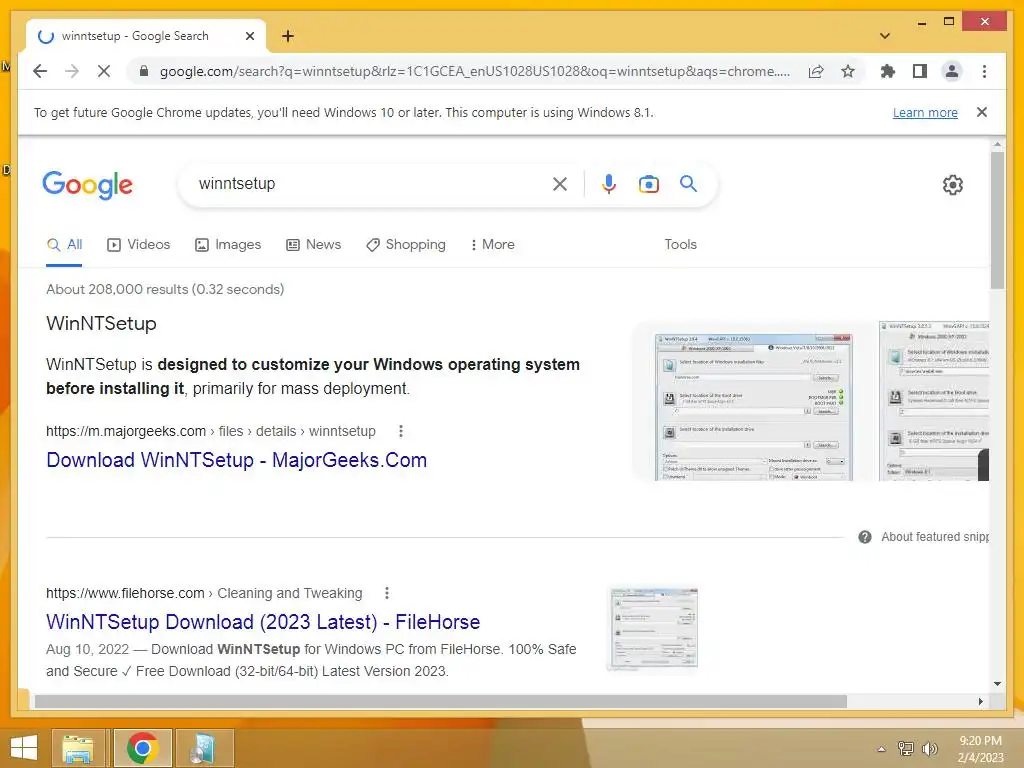This screenshot has width=1024, height=768.
Task: Stop loading the page
Action: coord(104,71)
